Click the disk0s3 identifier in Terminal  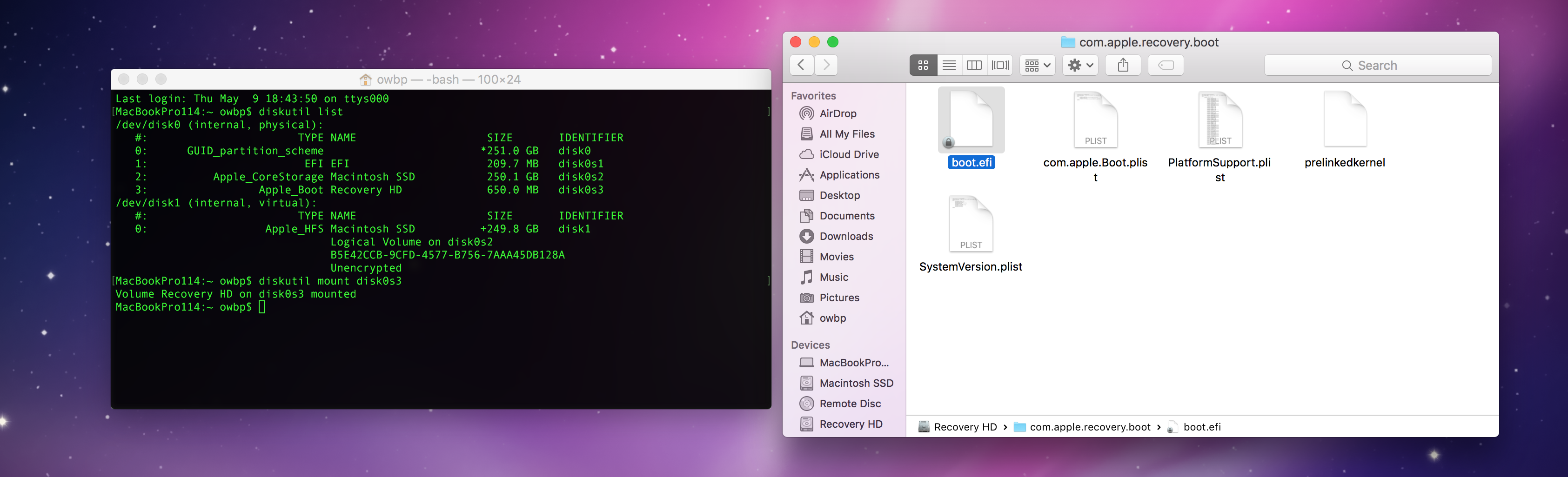pyautogui.click(x=581, y=191)
